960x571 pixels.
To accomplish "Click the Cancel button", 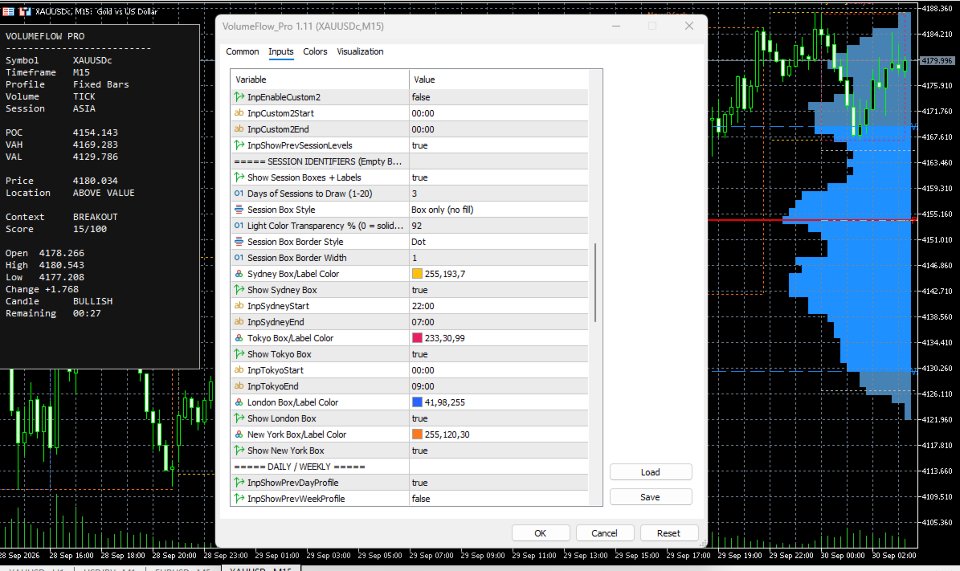I will 604,533.
